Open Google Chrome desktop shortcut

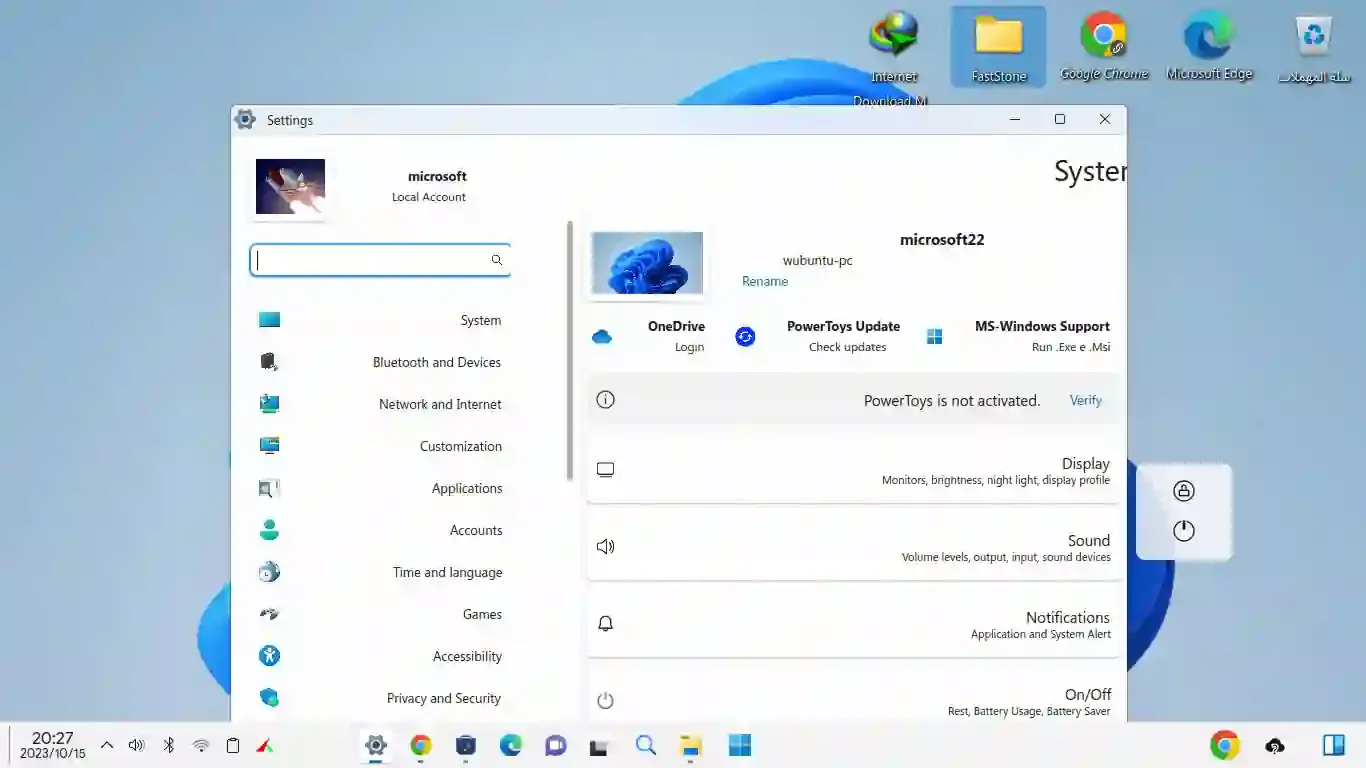pyautogui.click(x=1104, y=47)
